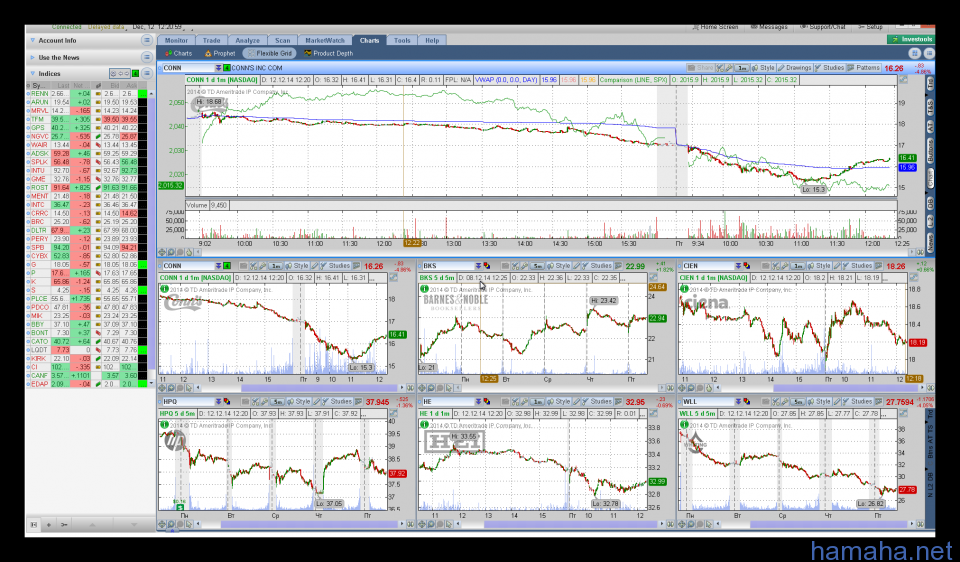Screen dimensions: 960x562
Task: Open the Prophet sub-tab
Action: pos(220,53)
